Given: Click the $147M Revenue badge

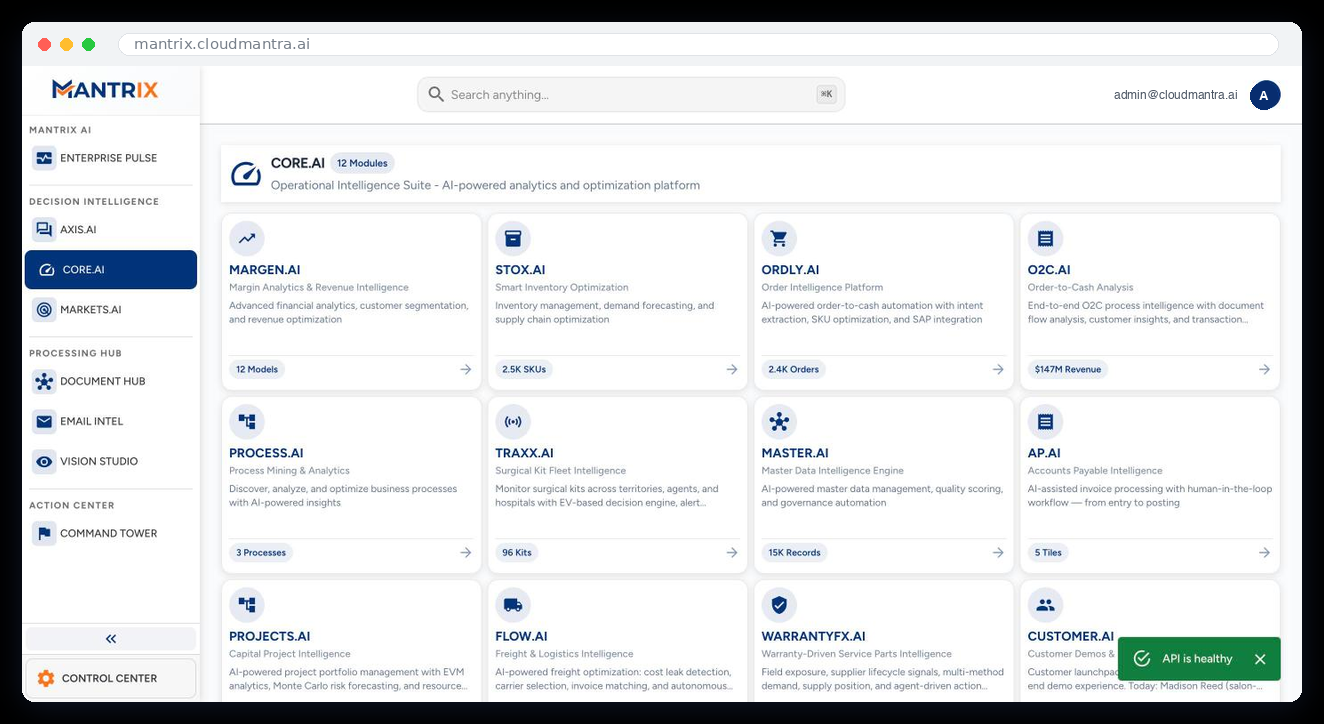Looking at the screenshot, I should point(1068,369).
